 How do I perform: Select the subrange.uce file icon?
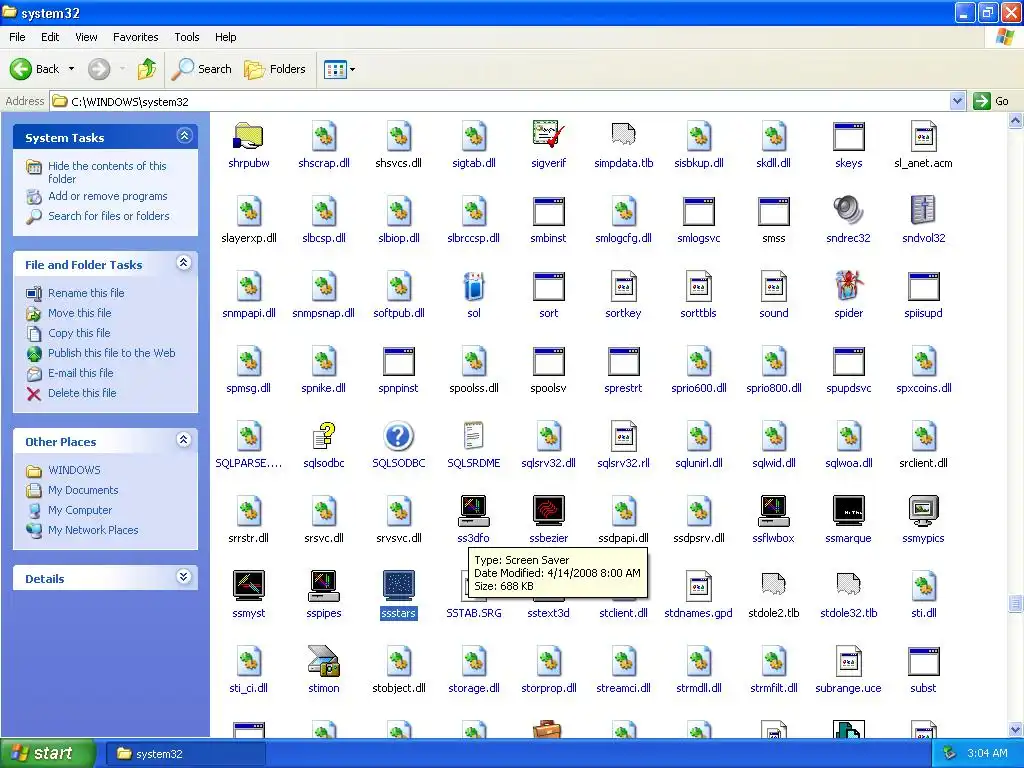848,662
